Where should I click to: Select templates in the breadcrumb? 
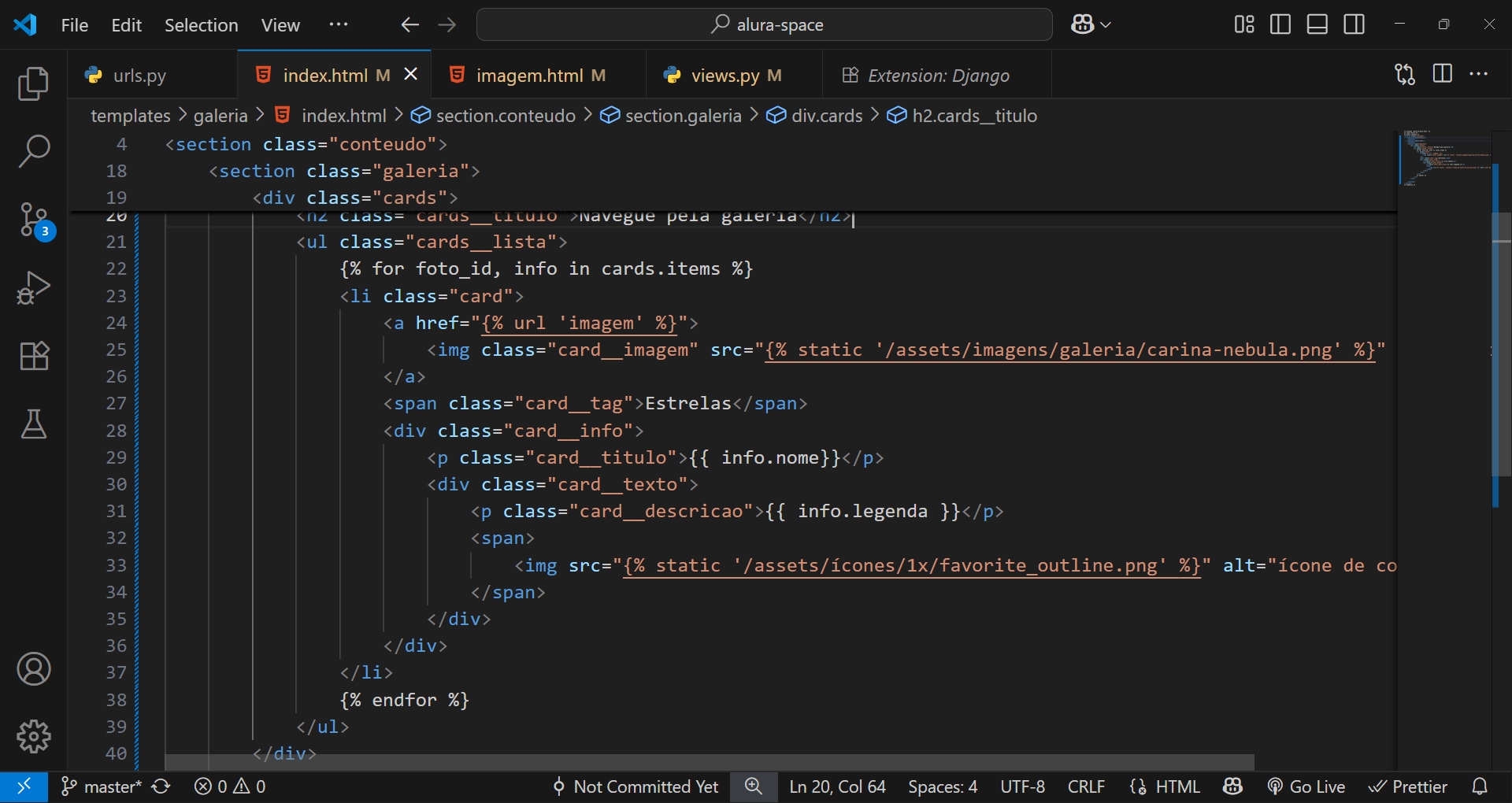pyautogui.click(x=130, y=116)
